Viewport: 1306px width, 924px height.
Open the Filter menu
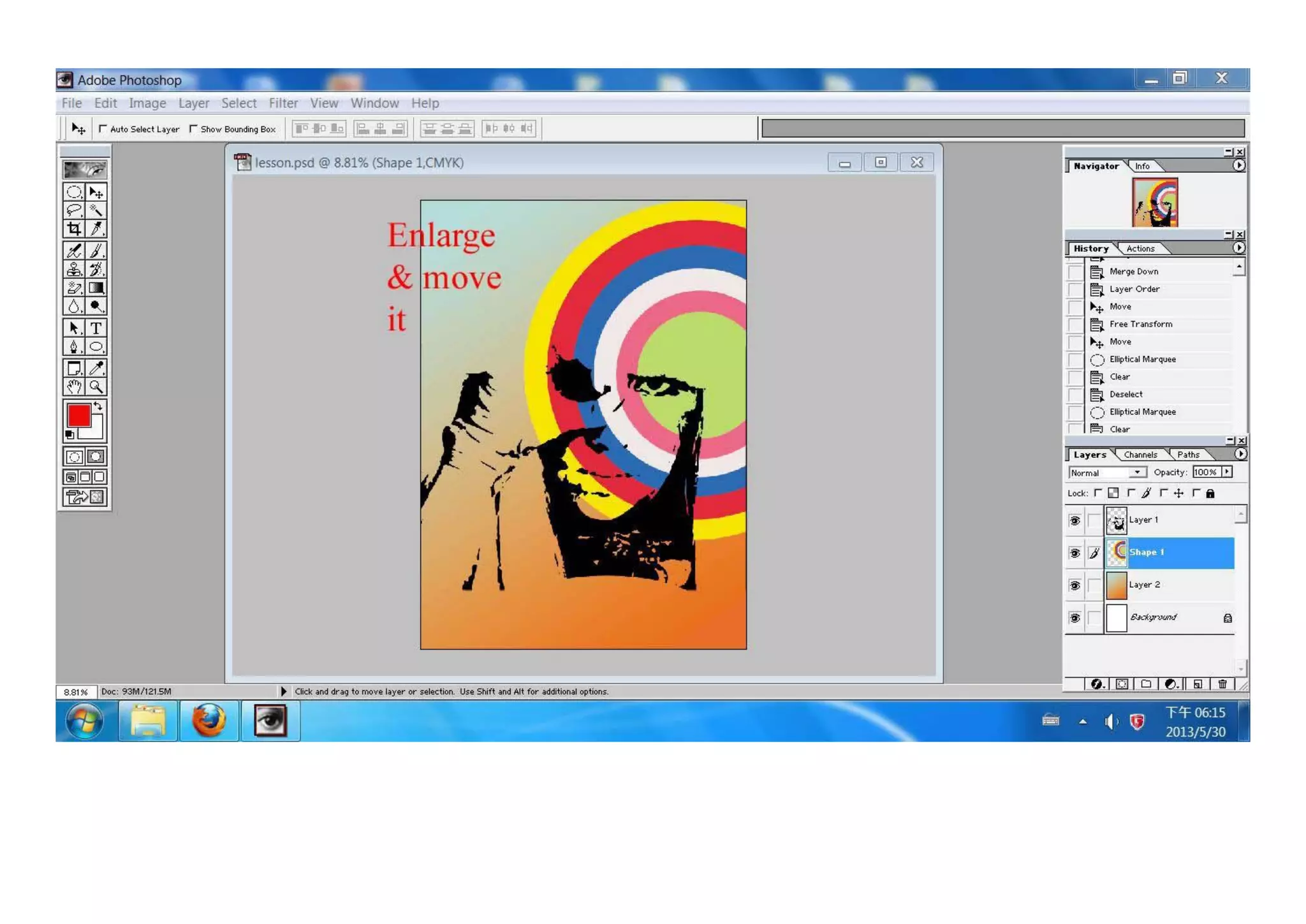pyautogui.click(x=283, y=103)
